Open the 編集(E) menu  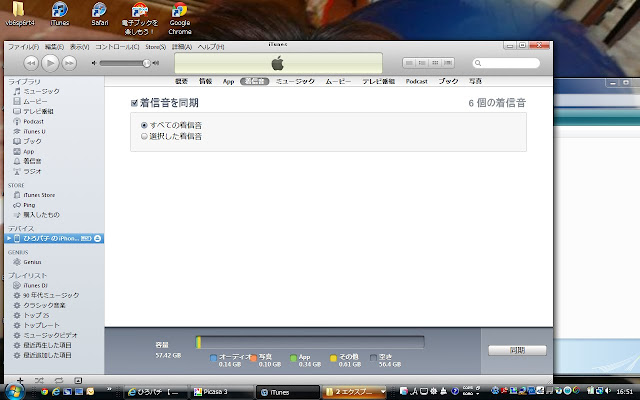click(54, 47)
